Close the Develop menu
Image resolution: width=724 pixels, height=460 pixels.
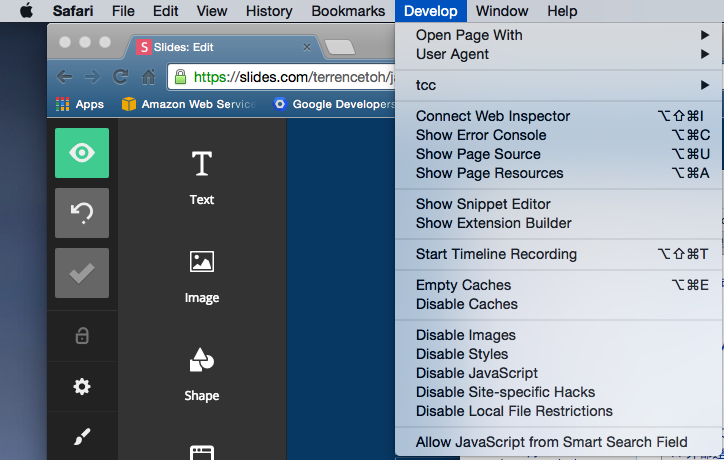[x=431, y=11]
